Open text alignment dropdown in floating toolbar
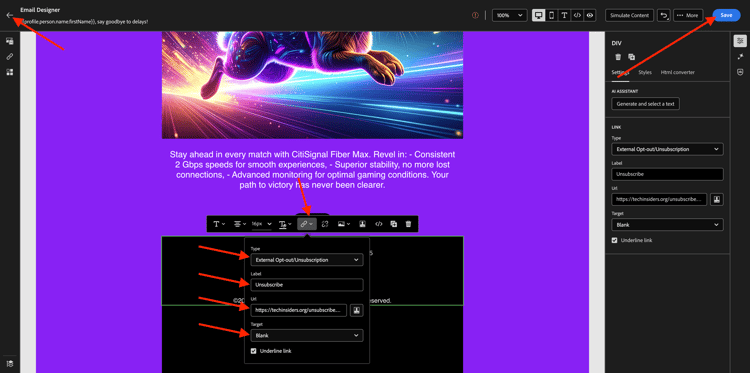Viewport: 750px width, 373px height. [x=240, y=224]
